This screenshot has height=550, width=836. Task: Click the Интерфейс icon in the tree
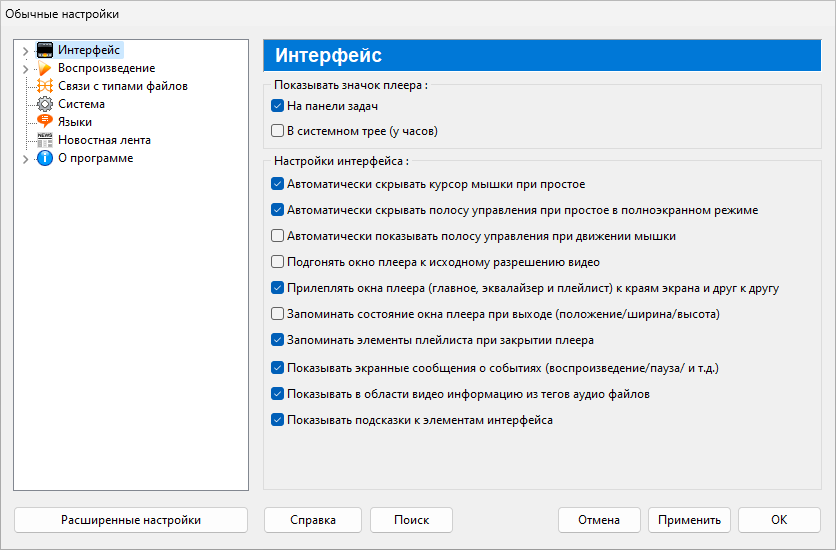(x=44, y=50)
